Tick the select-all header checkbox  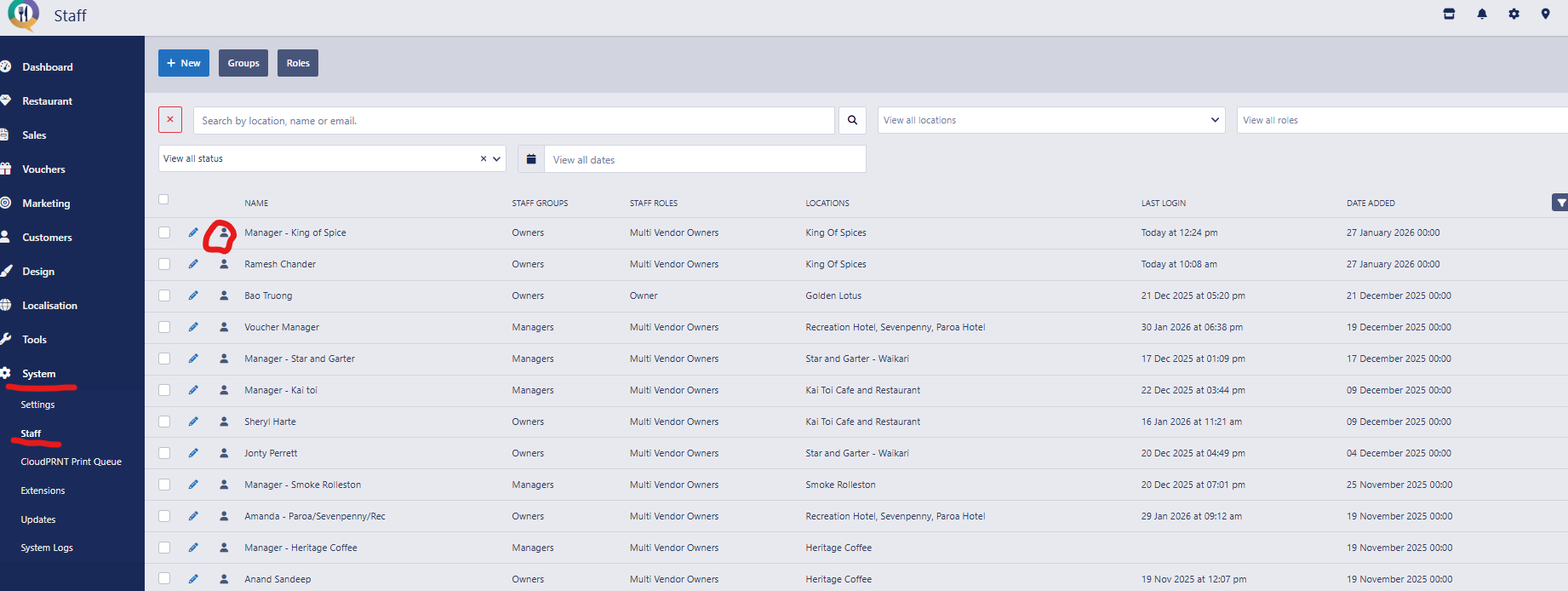pyautogui.click(x=163, y=199)
